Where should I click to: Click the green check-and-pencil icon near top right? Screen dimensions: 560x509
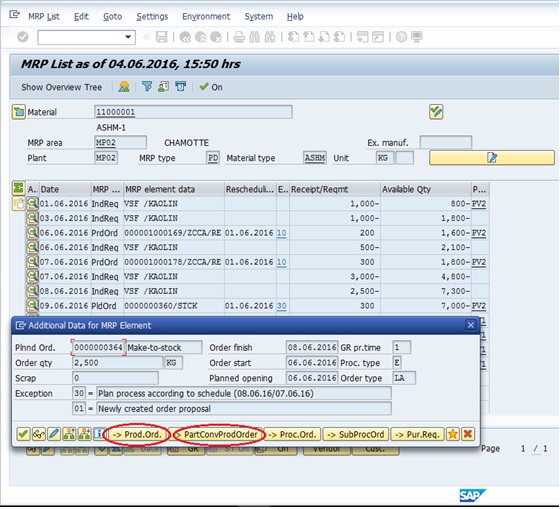coord(436,112)
